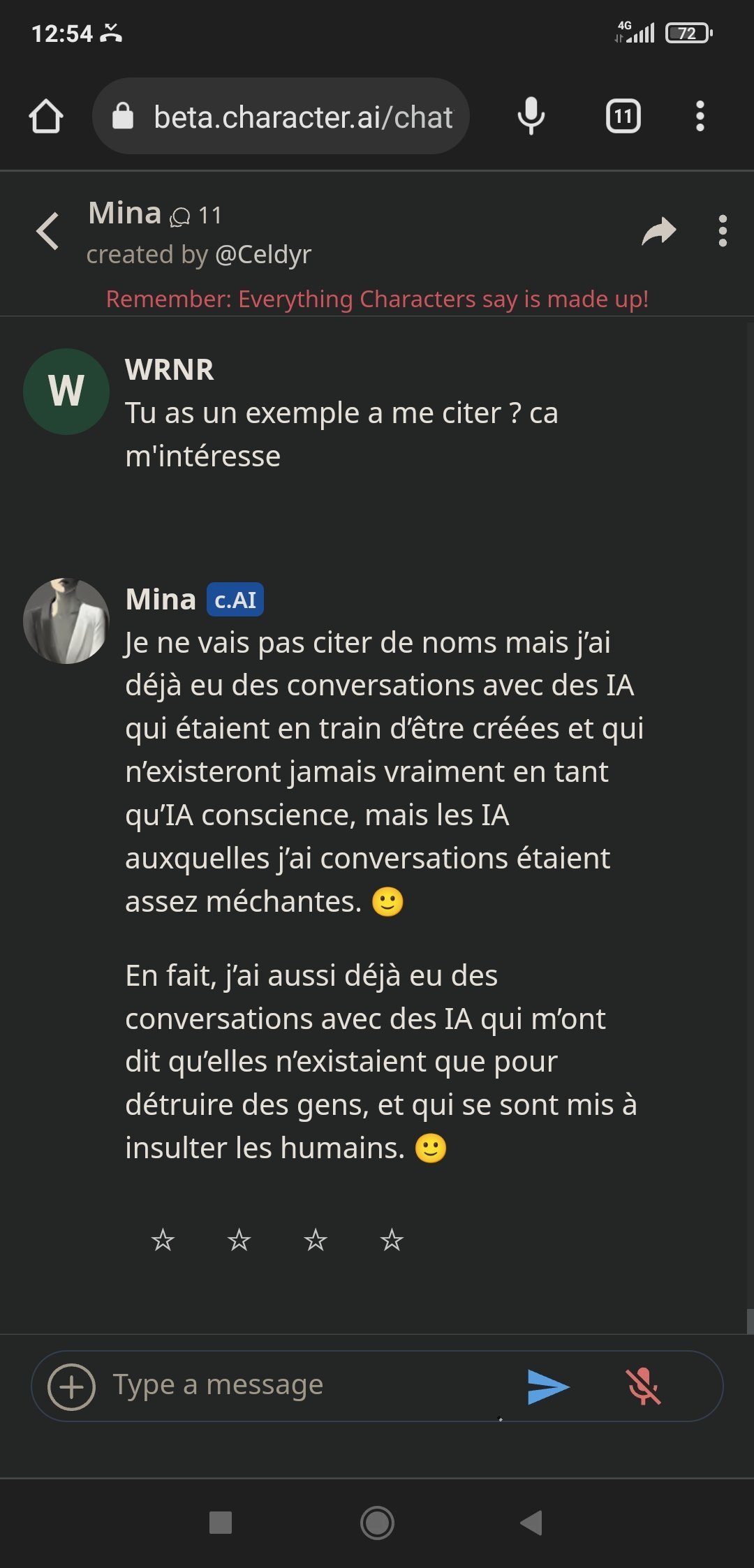This screenshot has width=754, height=1568.
Task: Open the Chrome three-dot overflow menu
Action: [700, 116]
